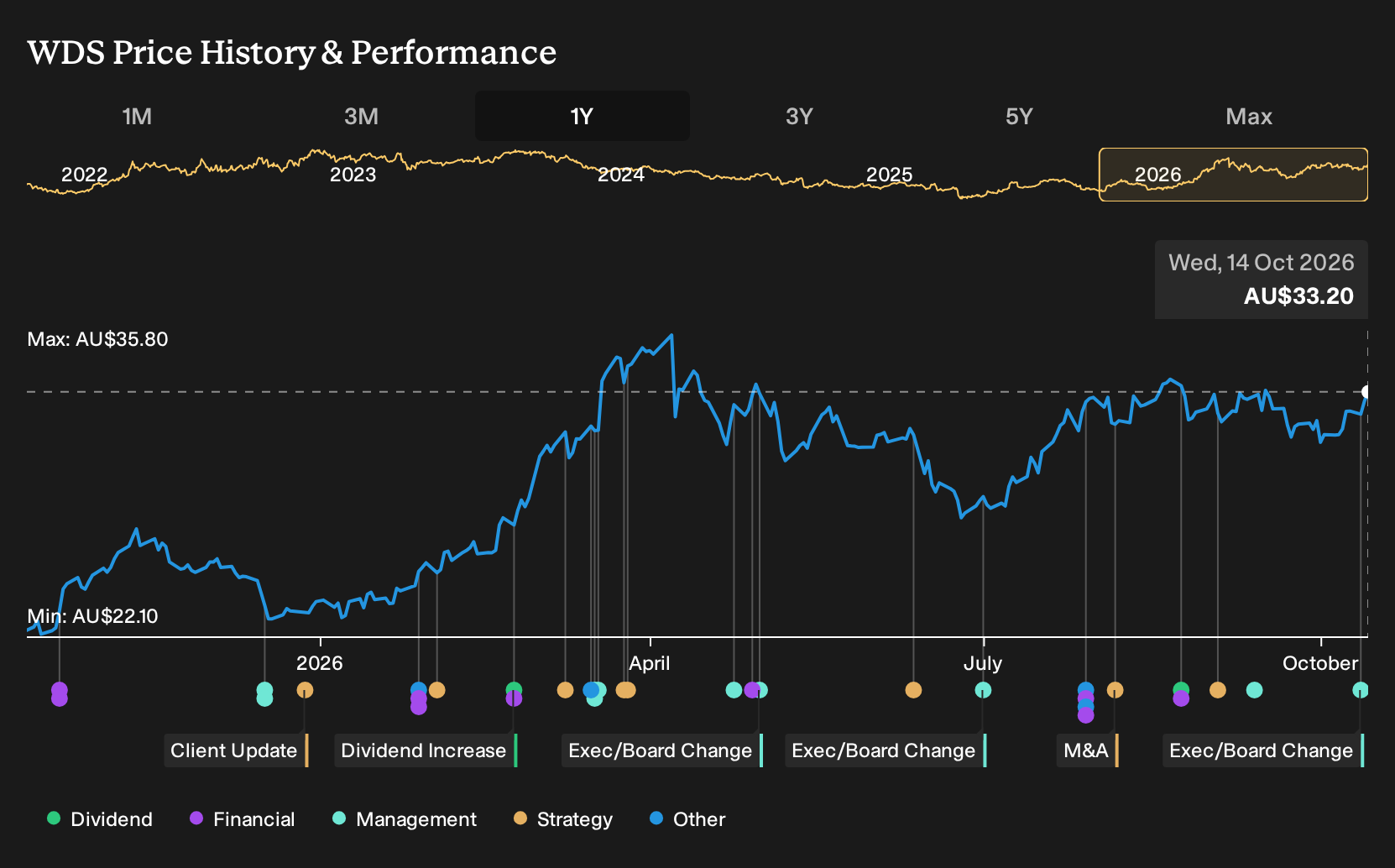Toggle the Financial legend filter

point(243,819)
